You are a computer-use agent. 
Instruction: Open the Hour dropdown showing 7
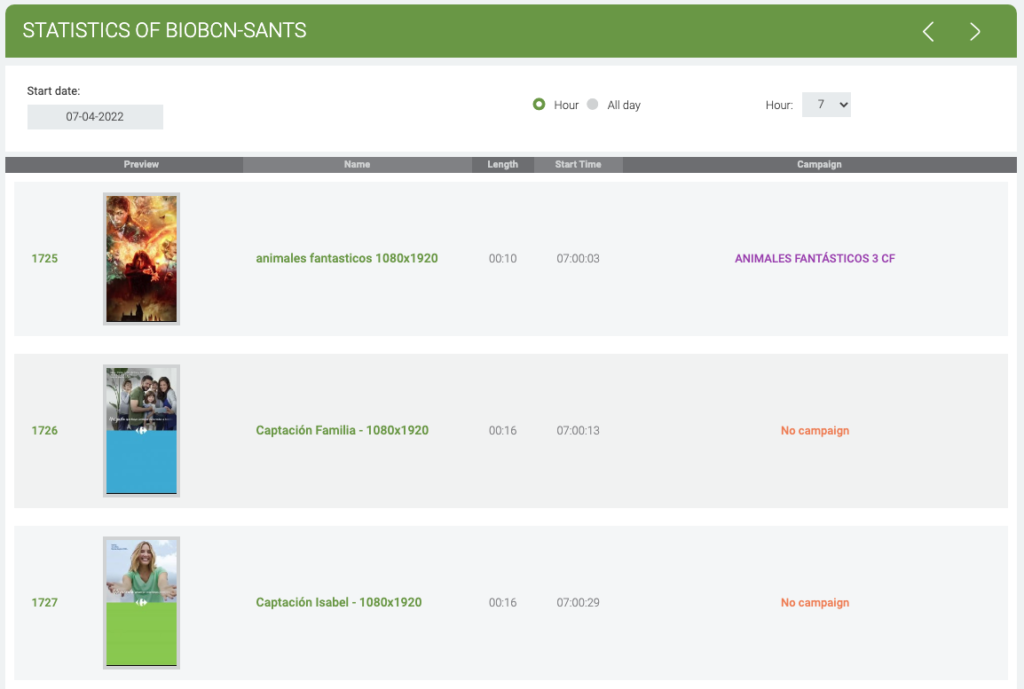point(826,104)
